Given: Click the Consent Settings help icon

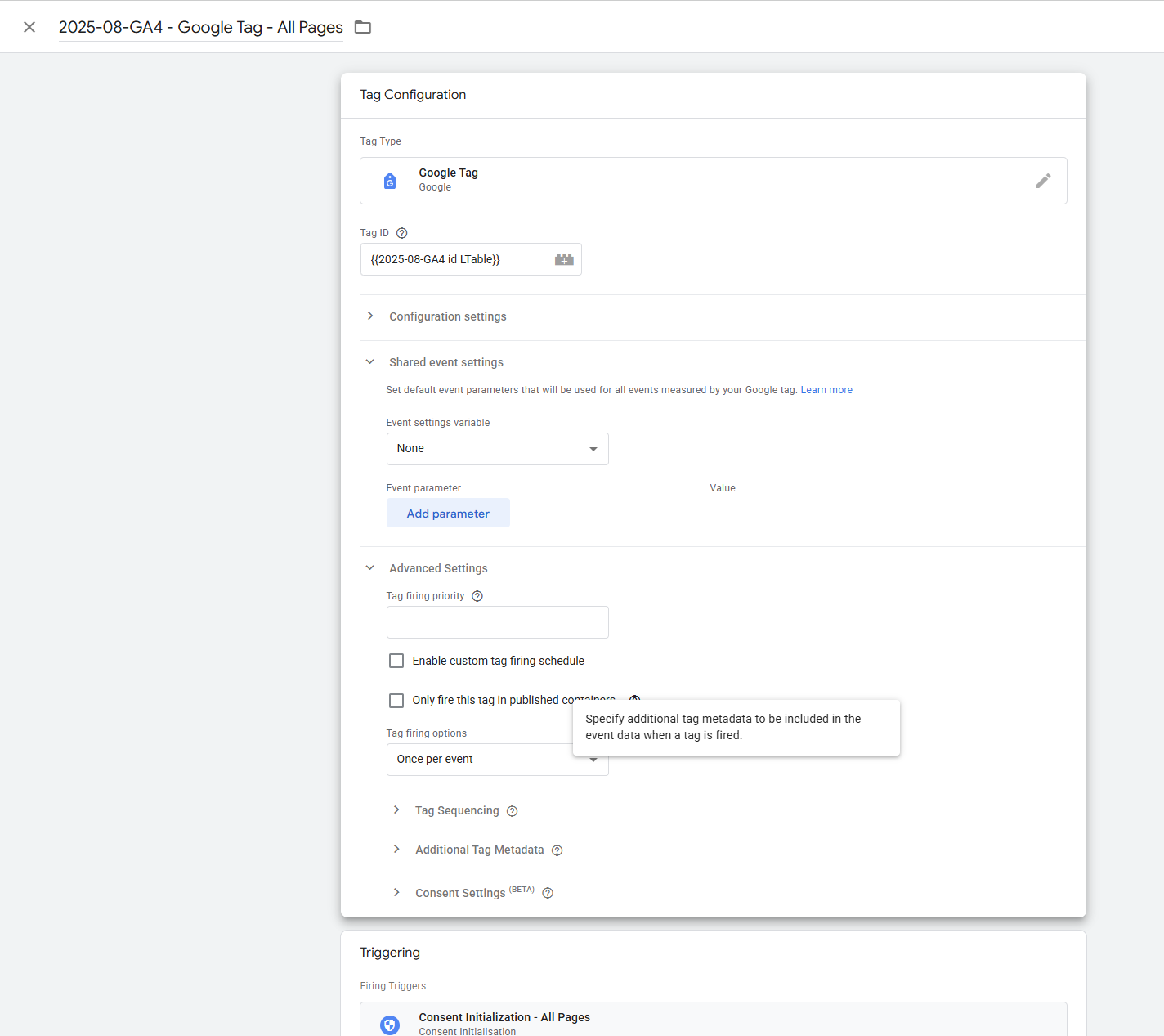Looking at the screenshot, I should pos(548,893).
